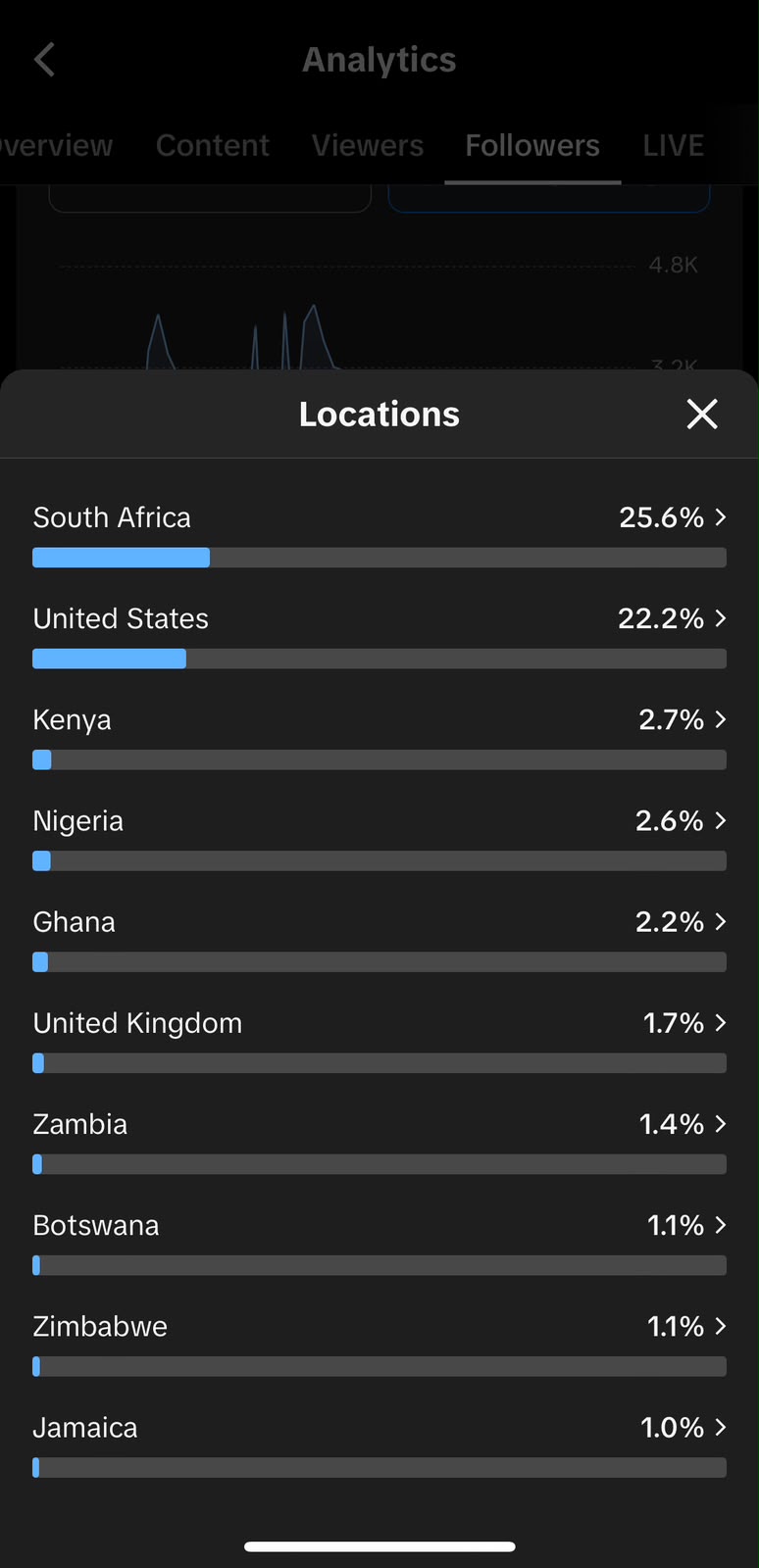Close the Locations panel

pyautogui.click(x=702, y=414)
